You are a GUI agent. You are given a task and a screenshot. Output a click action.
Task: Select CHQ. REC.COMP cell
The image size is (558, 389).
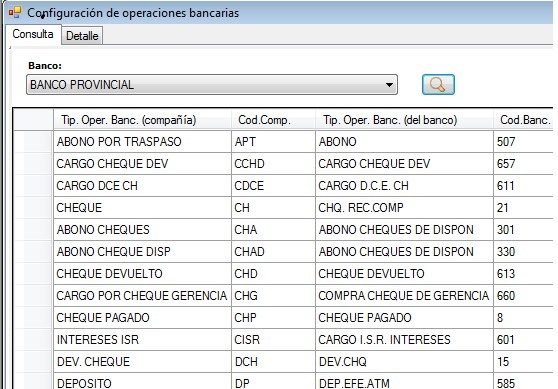(404, 208)
